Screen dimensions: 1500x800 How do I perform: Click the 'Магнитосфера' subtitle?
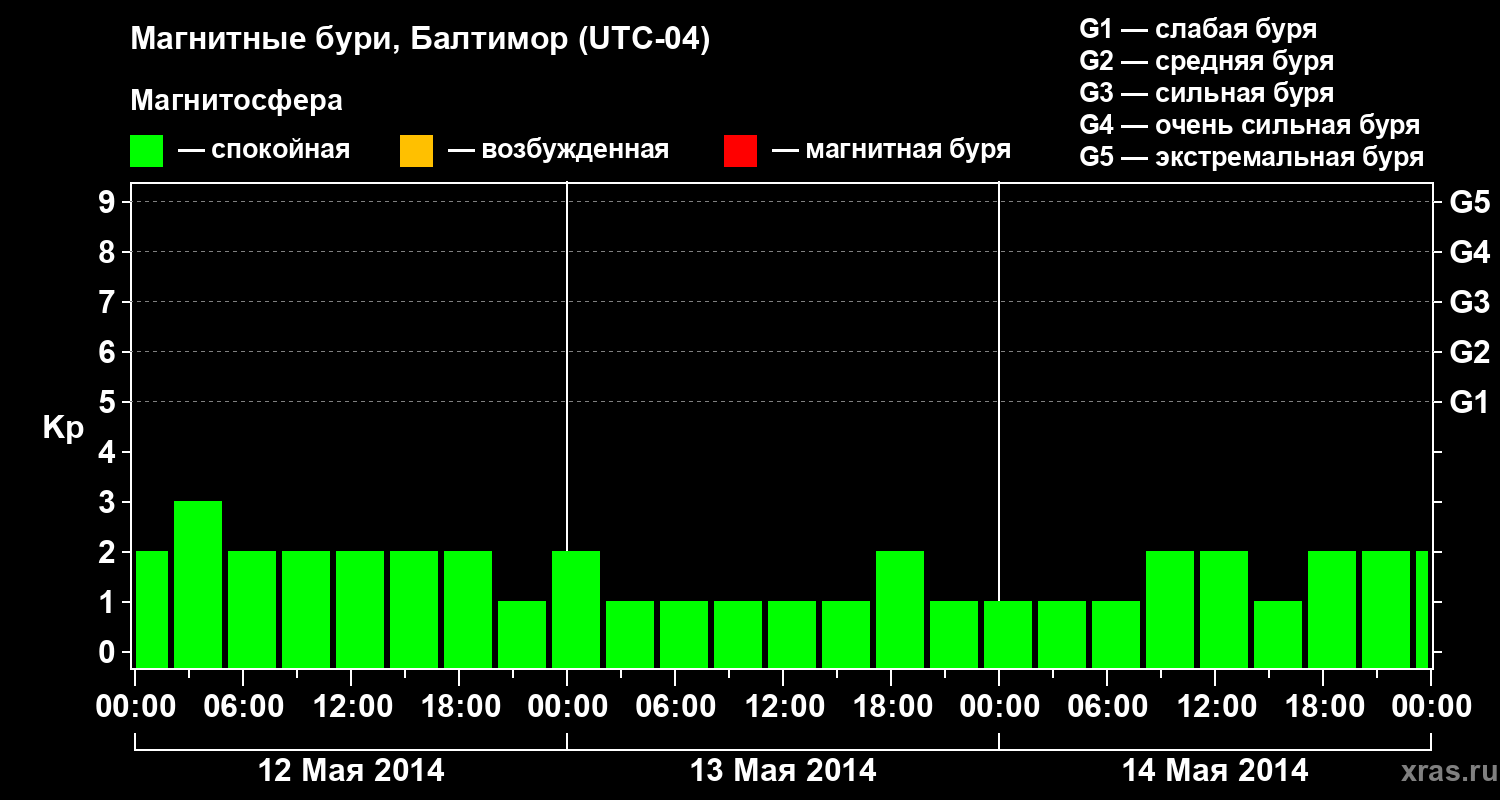coord(237,101)
